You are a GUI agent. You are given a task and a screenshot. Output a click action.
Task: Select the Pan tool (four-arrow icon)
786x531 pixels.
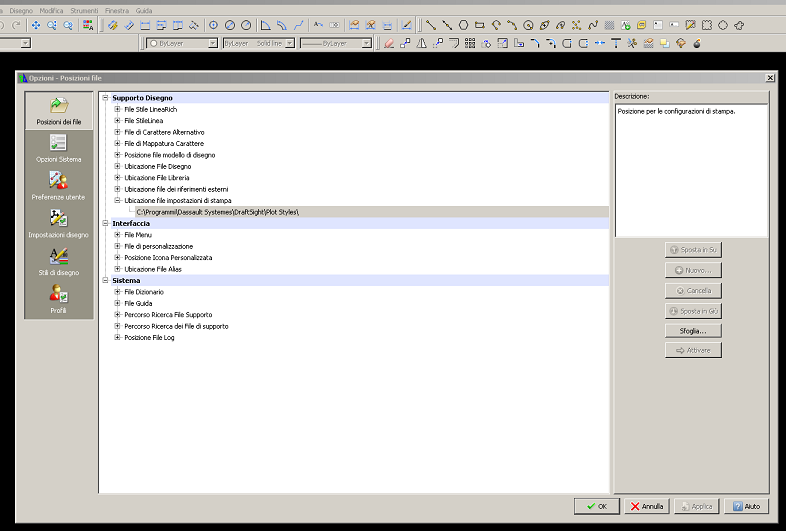(36, 25)
